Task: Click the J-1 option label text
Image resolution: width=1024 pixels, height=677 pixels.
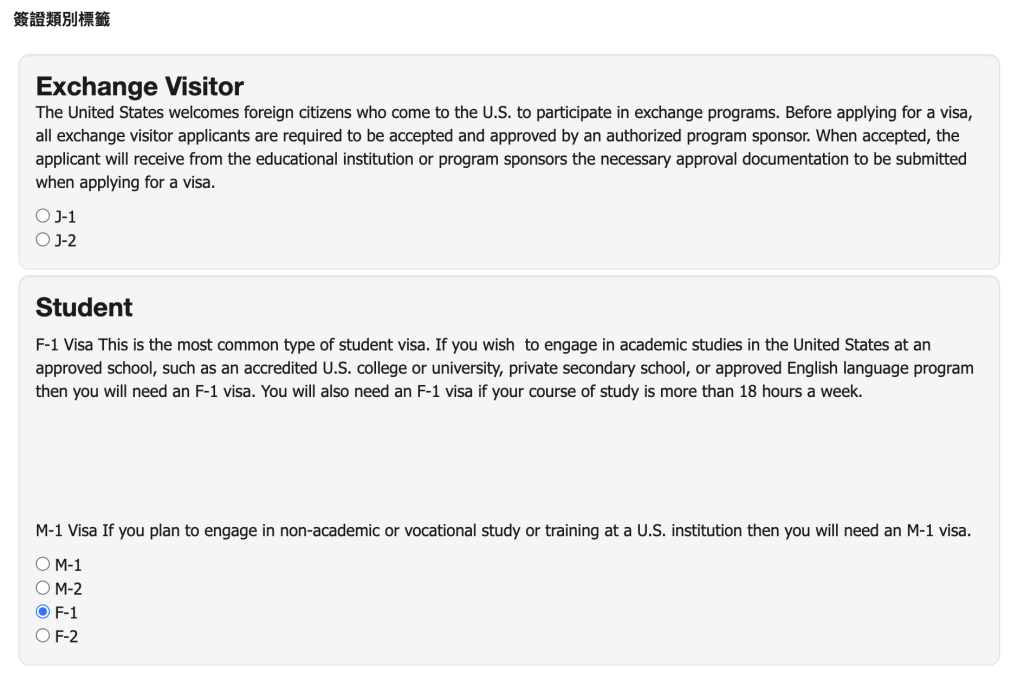Action: [66, 217]
